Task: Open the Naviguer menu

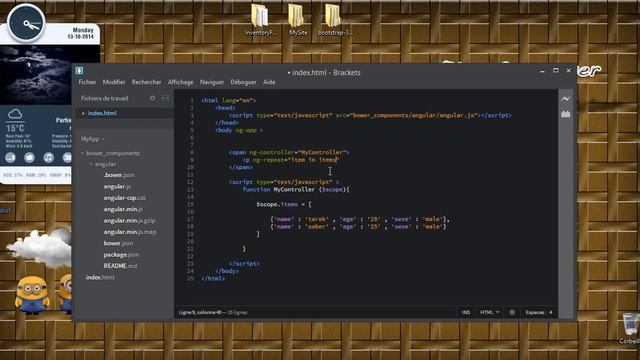Action: pyautogui.click(x=212, y=82)
